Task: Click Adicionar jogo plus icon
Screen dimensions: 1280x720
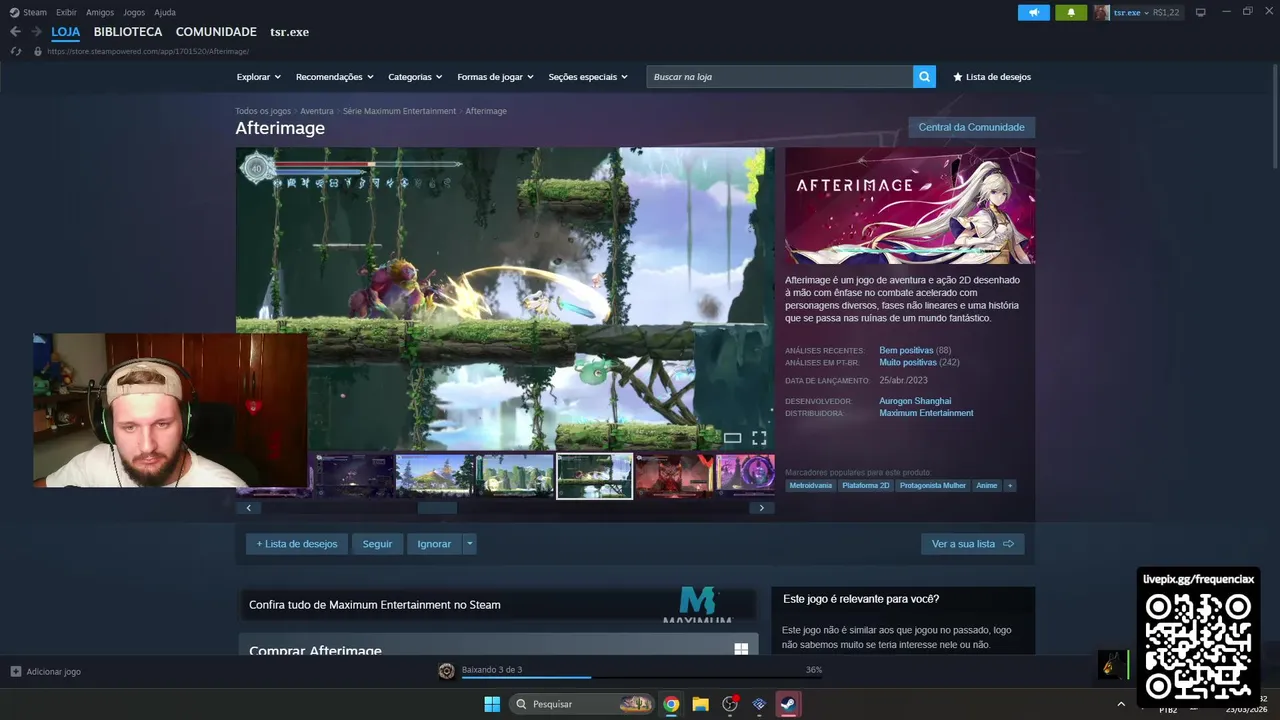Action: click(x=15, y=671)
